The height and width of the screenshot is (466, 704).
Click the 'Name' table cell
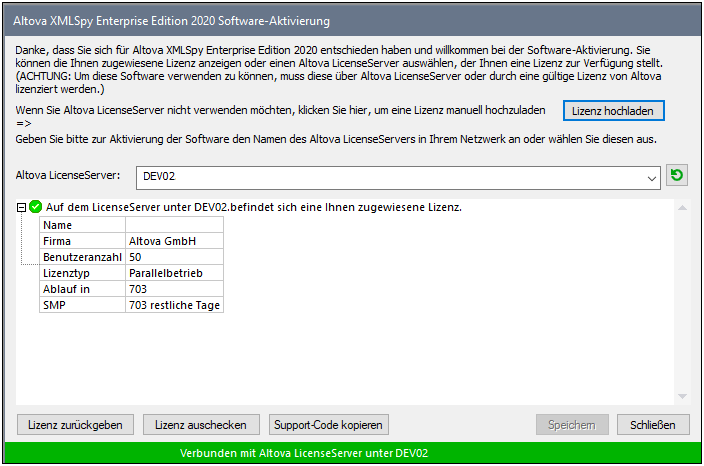point(83,225)
